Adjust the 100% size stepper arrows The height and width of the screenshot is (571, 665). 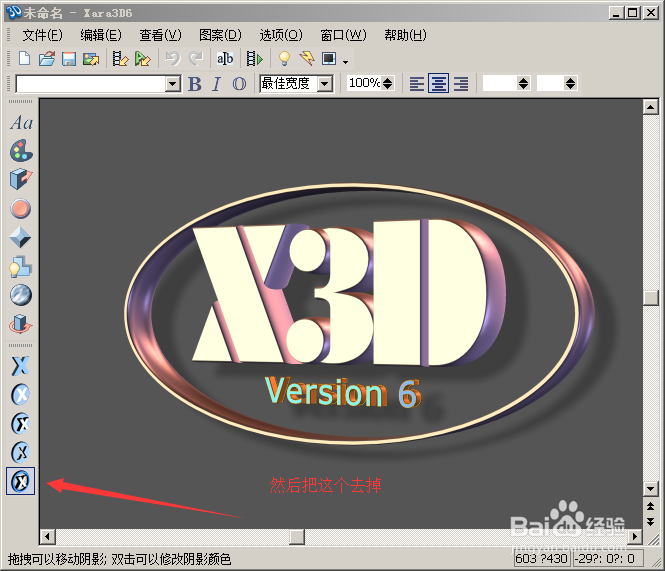click(387, 83)
